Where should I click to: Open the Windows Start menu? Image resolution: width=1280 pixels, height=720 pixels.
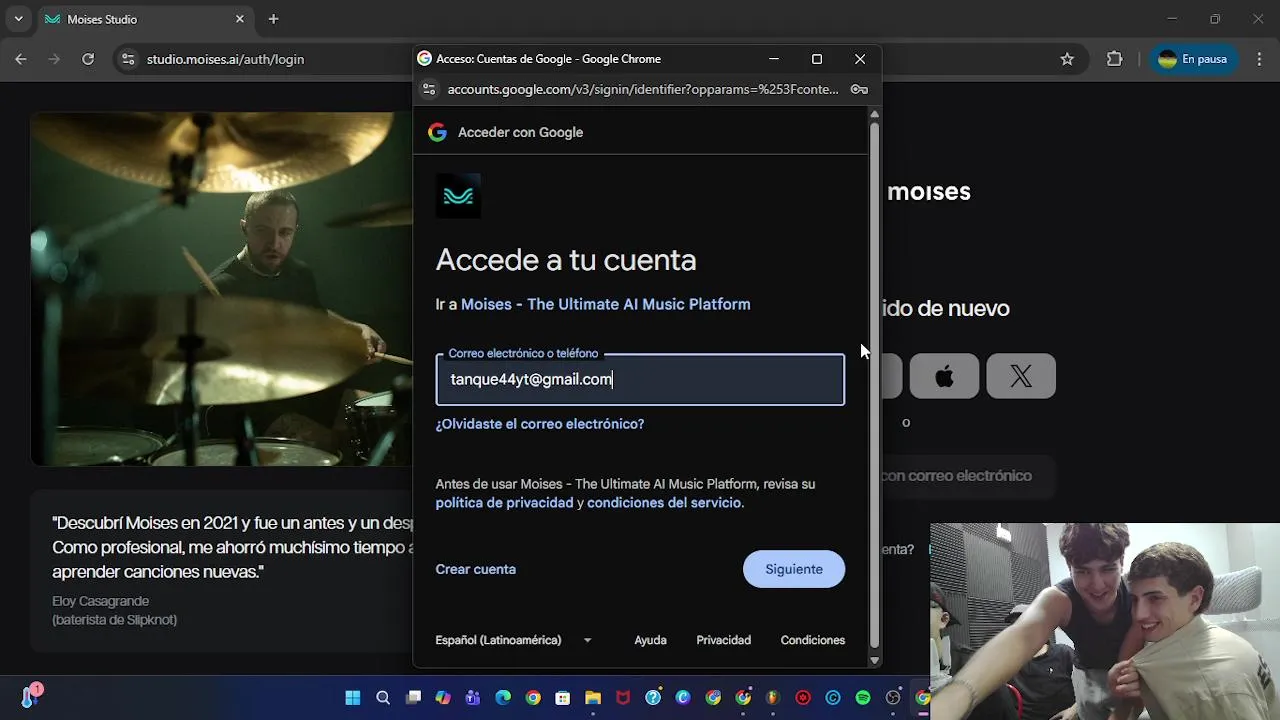click(353, 698)
